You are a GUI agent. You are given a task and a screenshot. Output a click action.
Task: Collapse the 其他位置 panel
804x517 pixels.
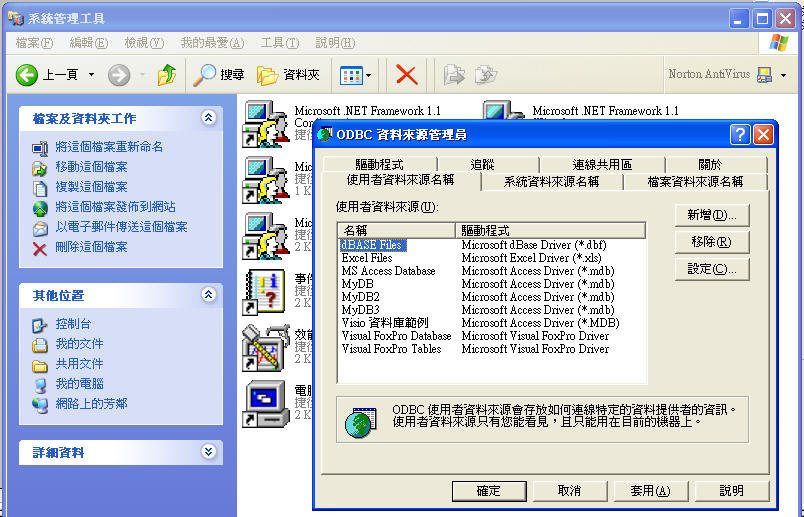click(208, 295)
